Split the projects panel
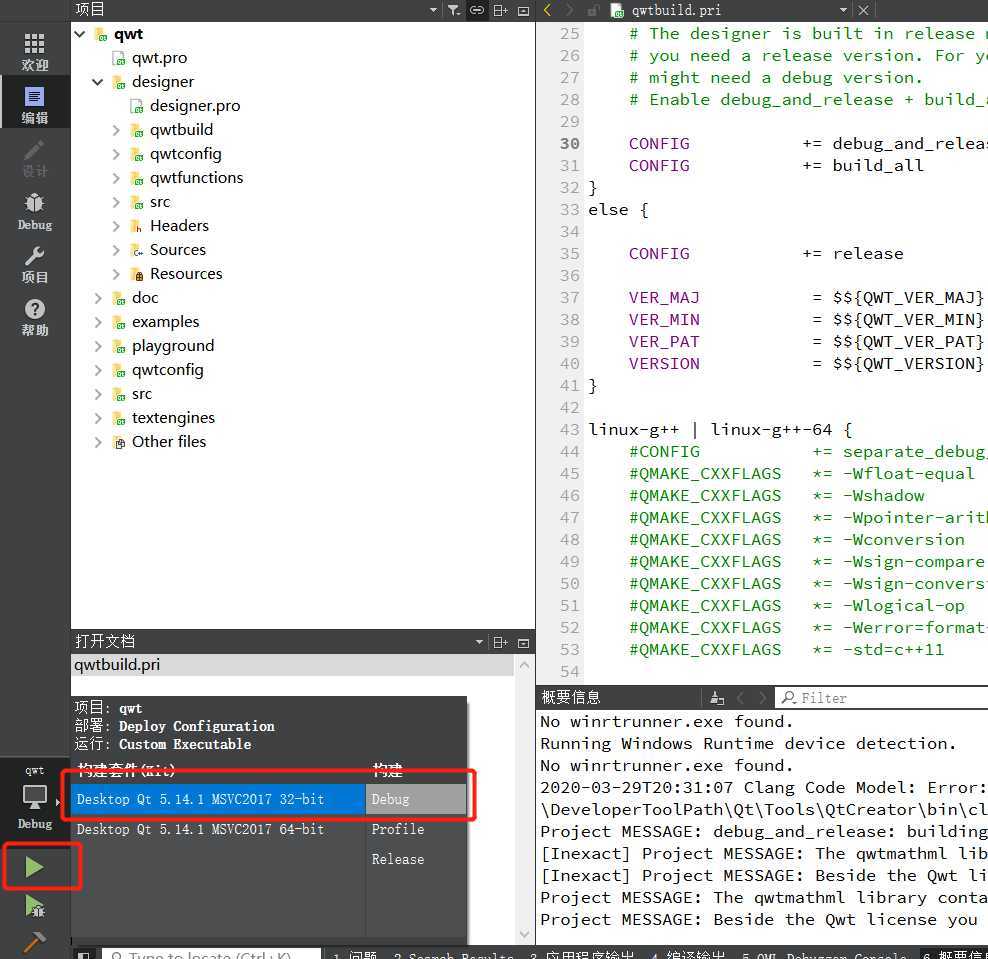 pyautogui.click(x=500, y=10)
